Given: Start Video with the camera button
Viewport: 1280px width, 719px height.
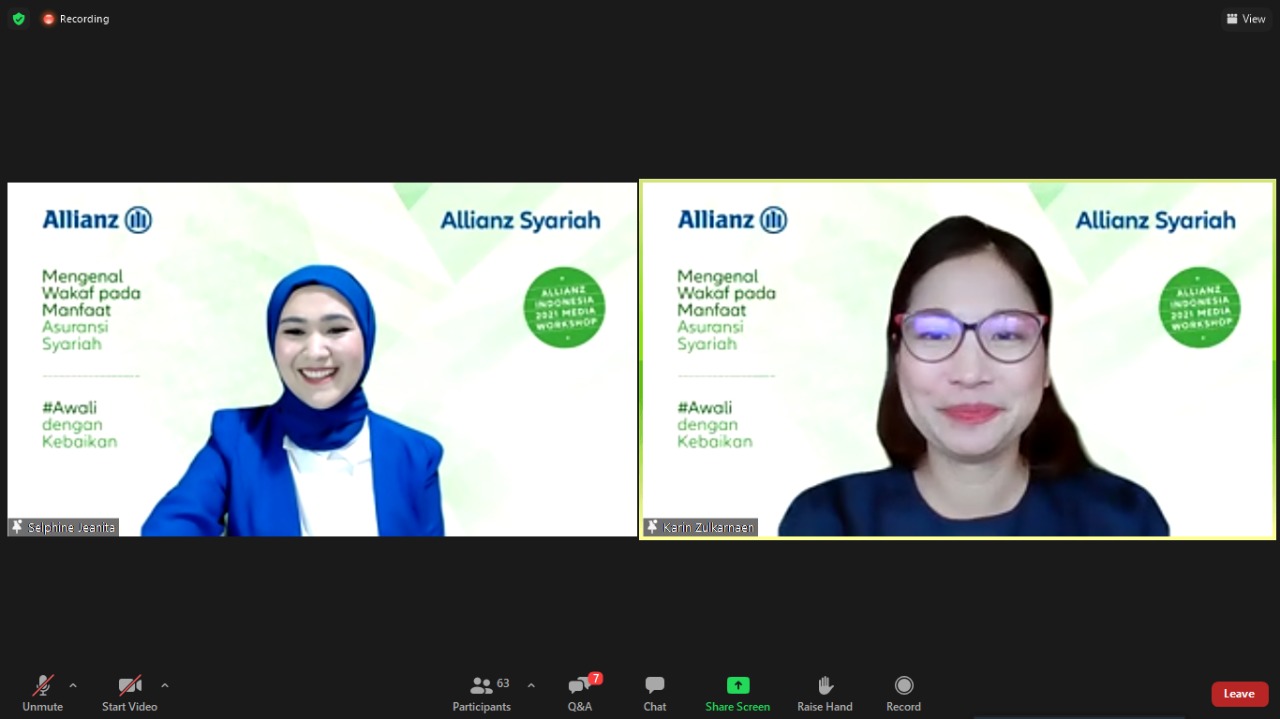Looking at the screenshot, I should point(130,693).
